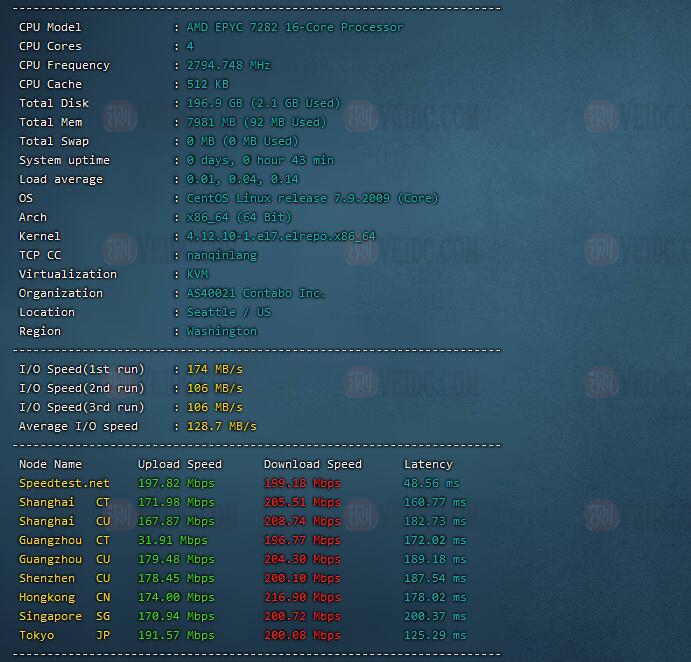Click the Region value Washington
The width and height of the screenshot is (691, 662).
click(x=222, y=331)
